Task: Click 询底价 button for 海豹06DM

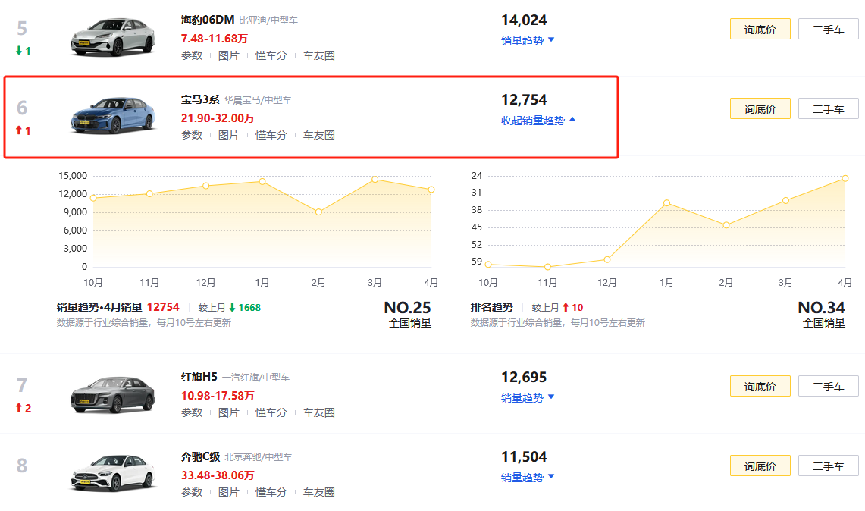Action: [x=760, y=29]
